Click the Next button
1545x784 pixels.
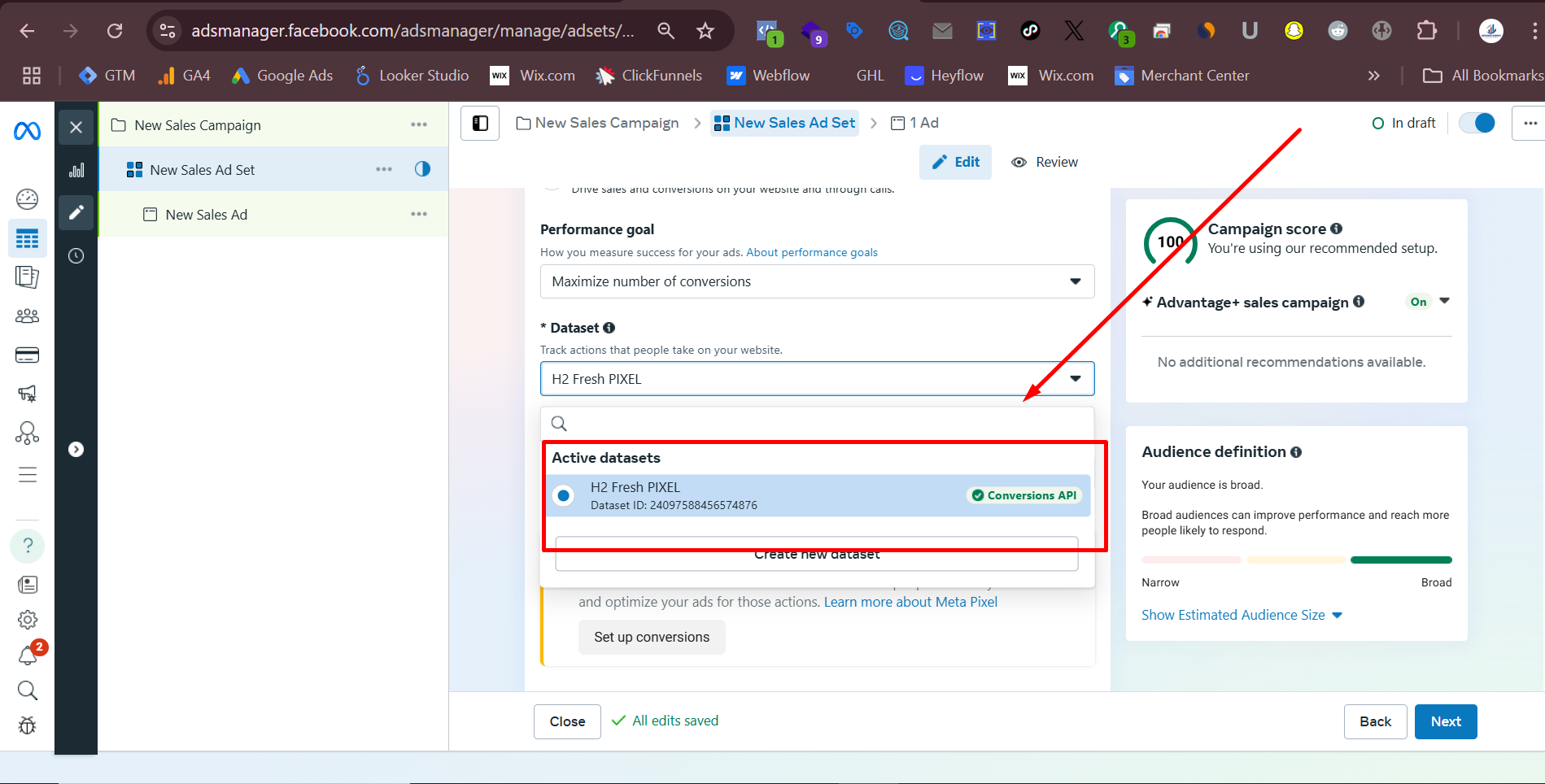pyautogui.click(x=1445, y=721)
